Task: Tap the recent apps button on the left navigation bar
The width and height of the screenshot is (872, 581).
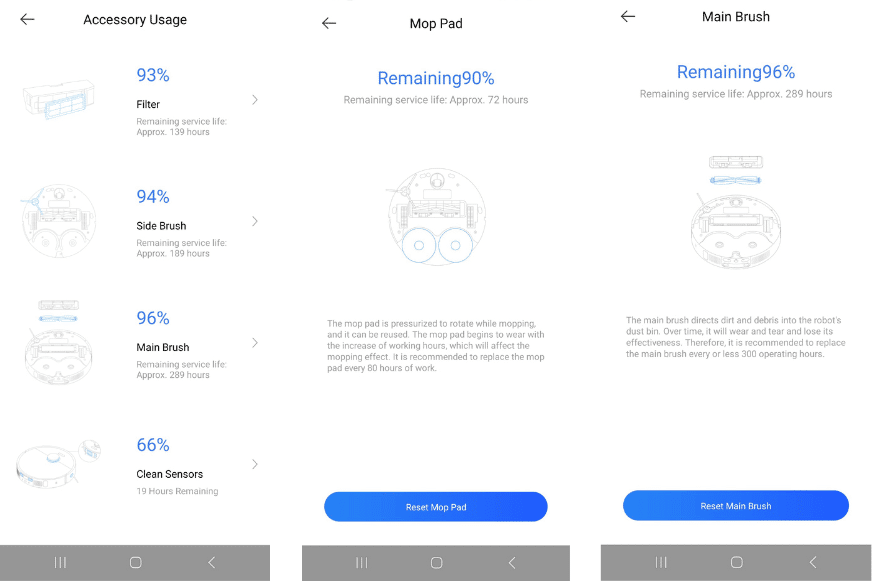Action: [60, 562]
